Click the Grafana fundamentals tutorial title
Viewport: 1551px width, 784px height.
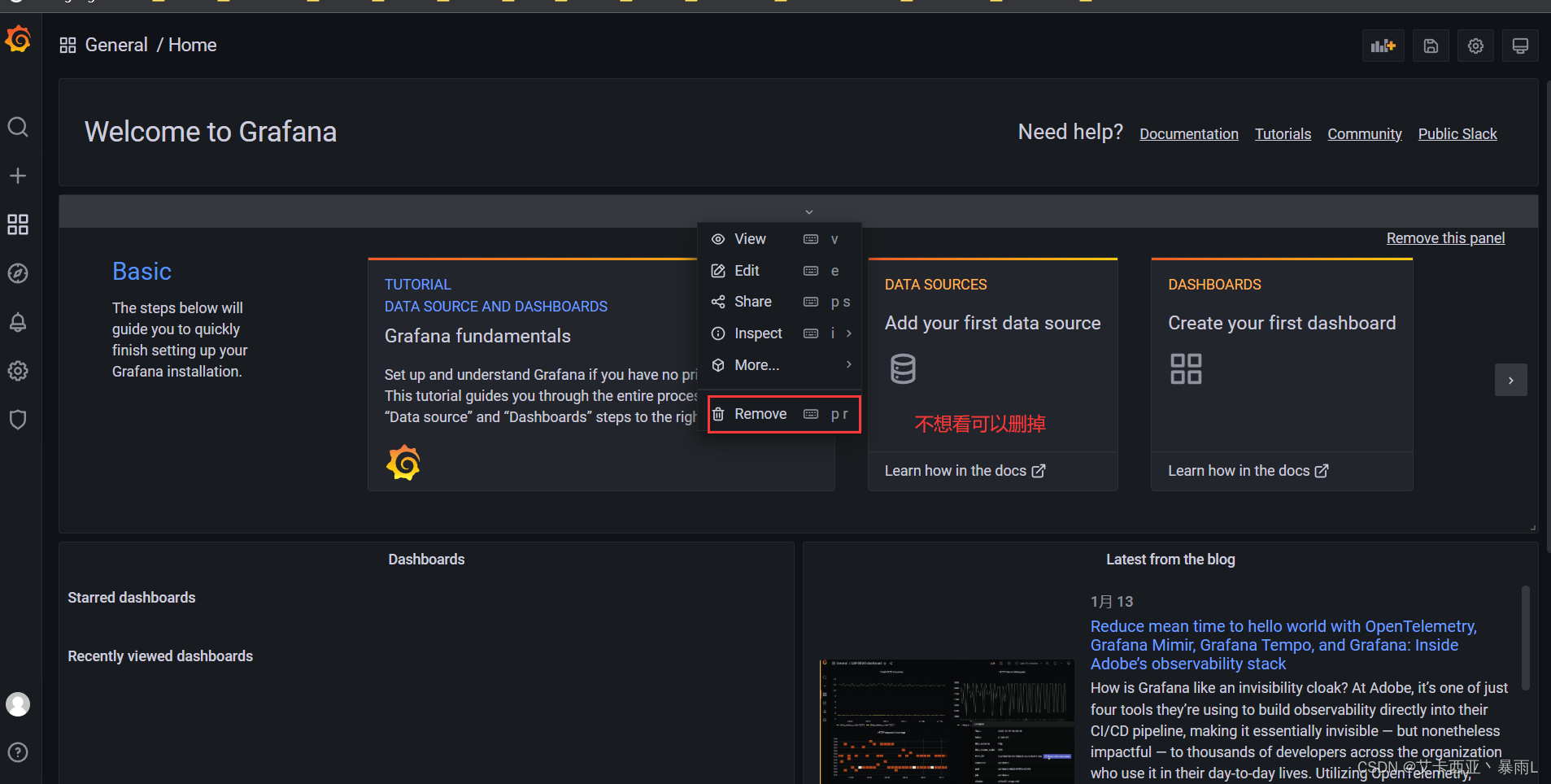[x=477, y=336]
